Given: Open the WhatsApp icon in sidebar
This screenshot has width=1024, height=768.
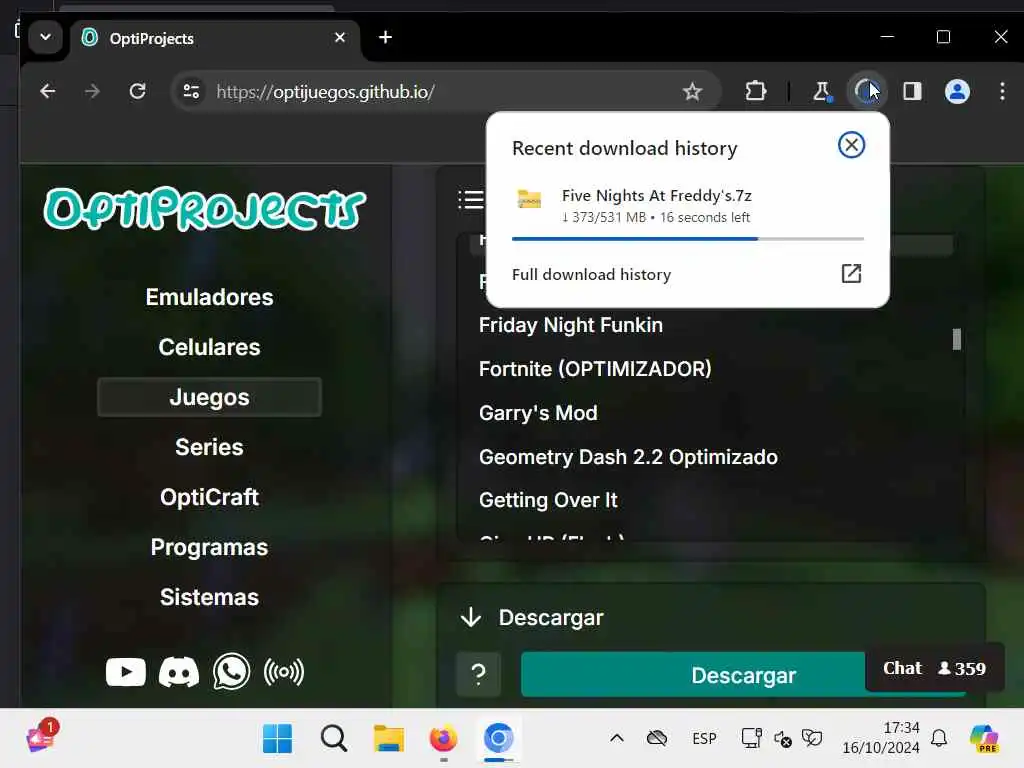Looking at the screenshot, I should (231, 671).
